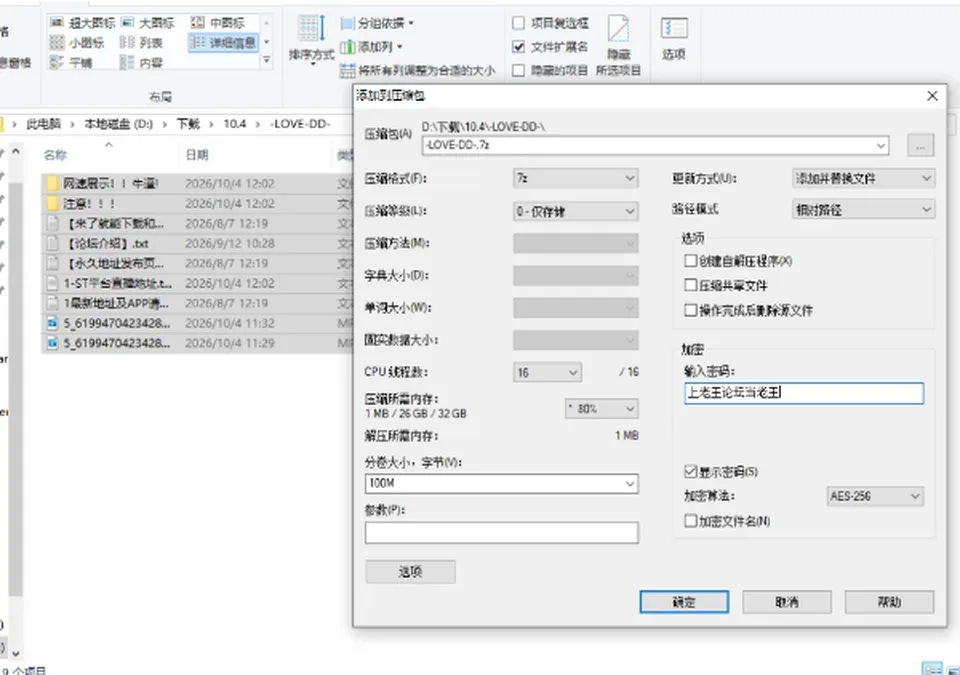Switch layout to 小图标 view
The image size is (960, 675).
click(x=77, y=42)
